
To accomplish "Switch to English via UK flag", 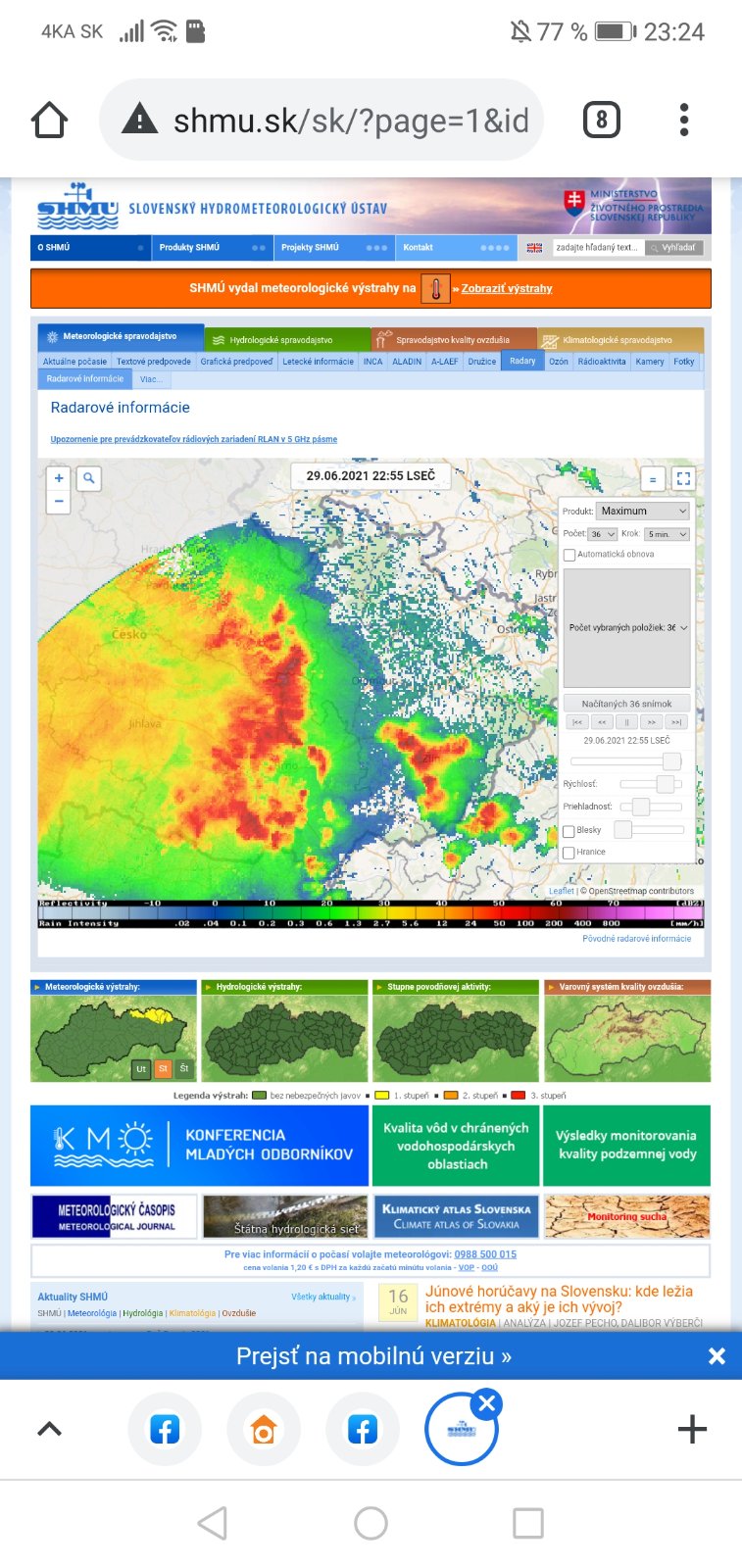I will (x=534, y=248).
